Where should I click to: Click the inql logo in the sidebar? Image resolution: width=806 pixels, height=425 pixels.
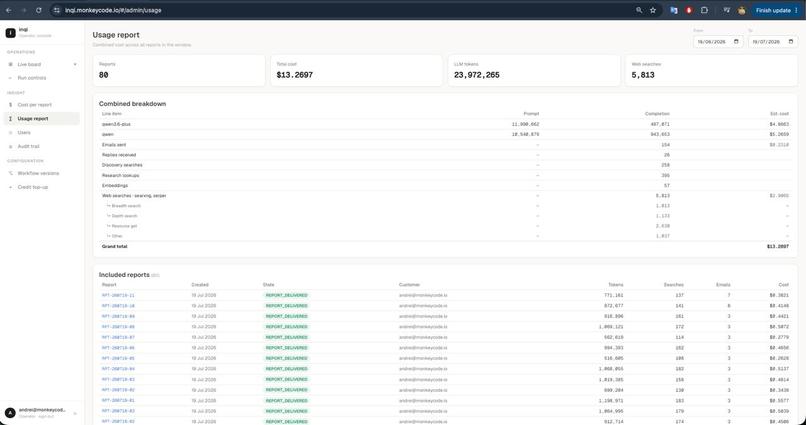pyautogui.click(x=10, y=33)
